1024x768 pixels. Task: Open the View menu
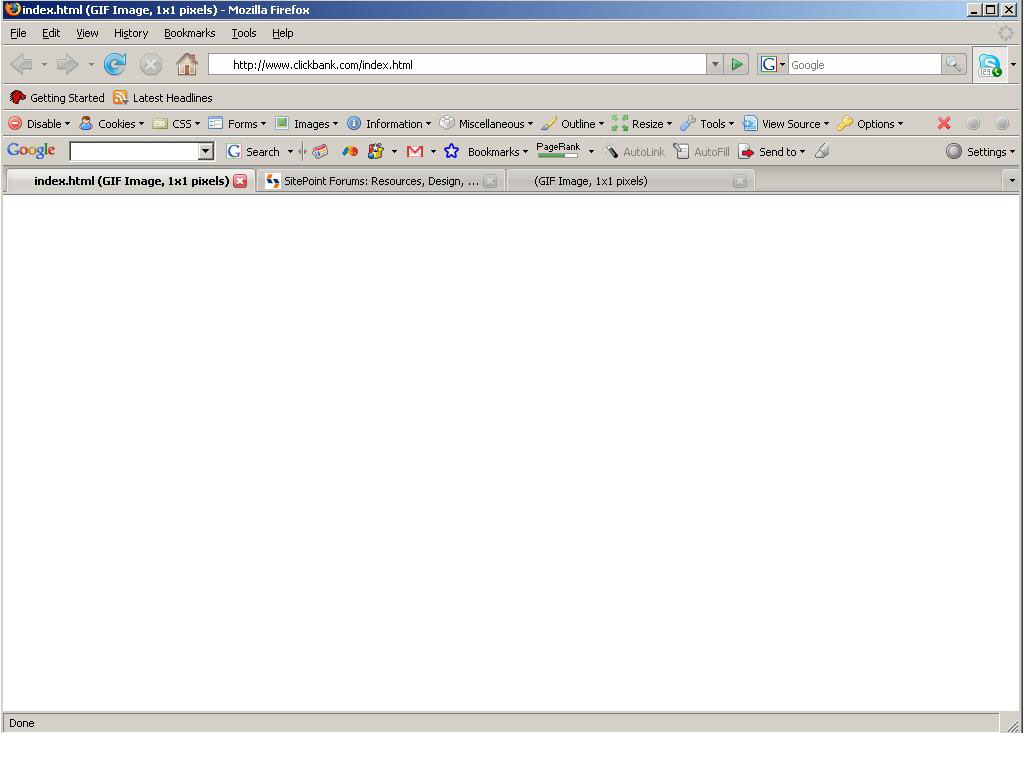(87, 33)
